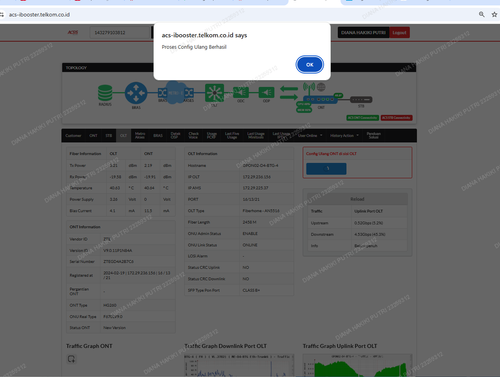Click the ONU Link Status ONLINE value
Screen dimensions: 500x377
(x=250, y=245)
